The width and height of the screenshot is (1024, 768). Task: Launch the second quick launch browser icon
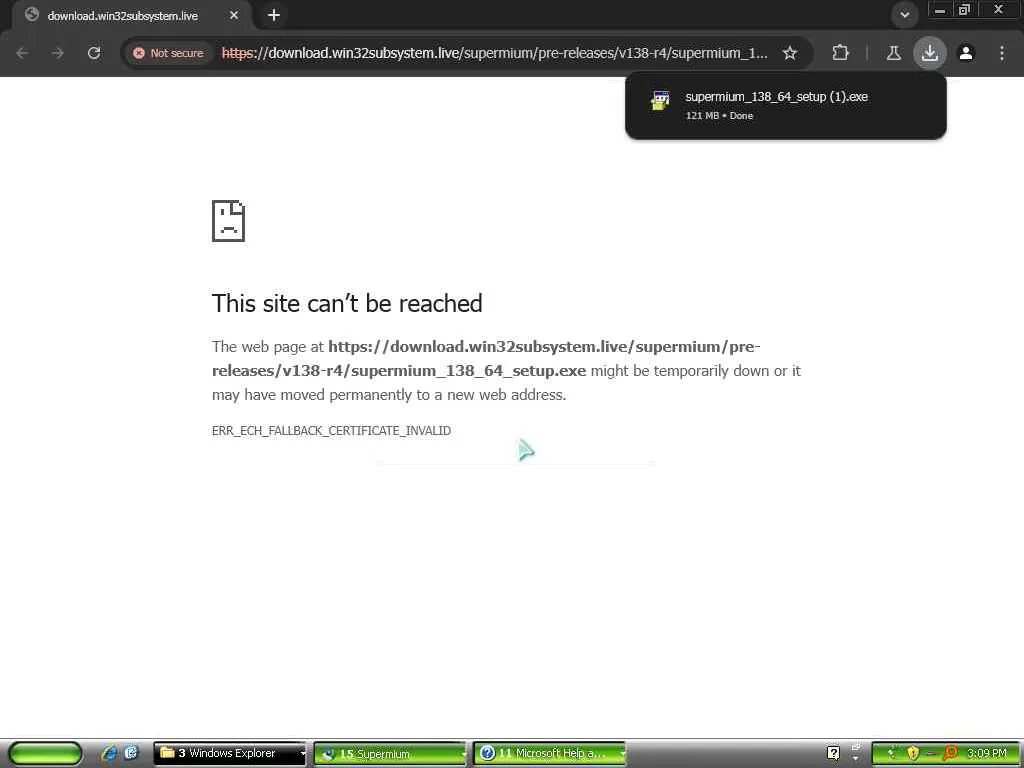pos(131,754)
